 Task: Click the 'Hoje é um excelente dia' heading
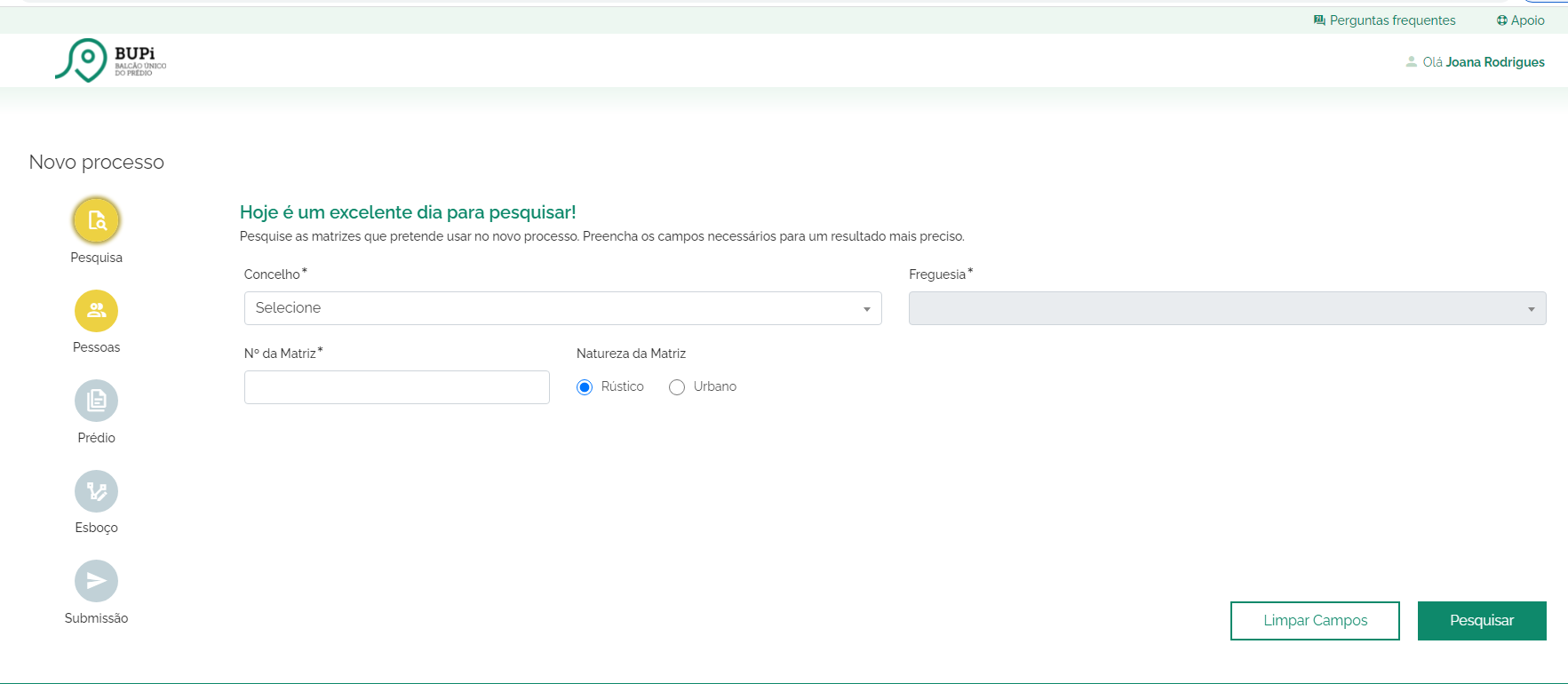[x=408, y=212]
